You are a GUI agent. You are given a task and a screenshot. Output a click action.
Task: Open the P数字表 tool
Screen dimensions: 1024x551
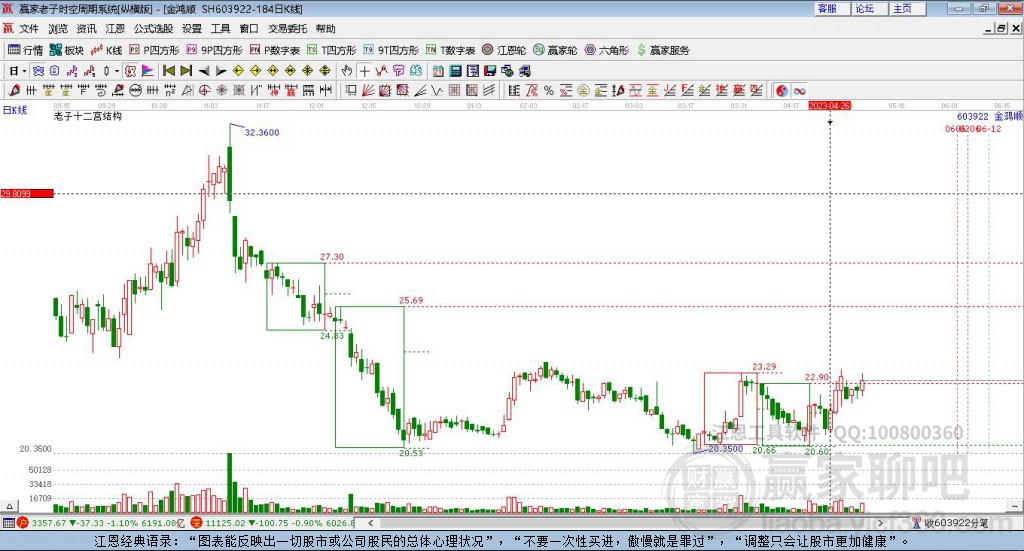(x=274, y=50)
